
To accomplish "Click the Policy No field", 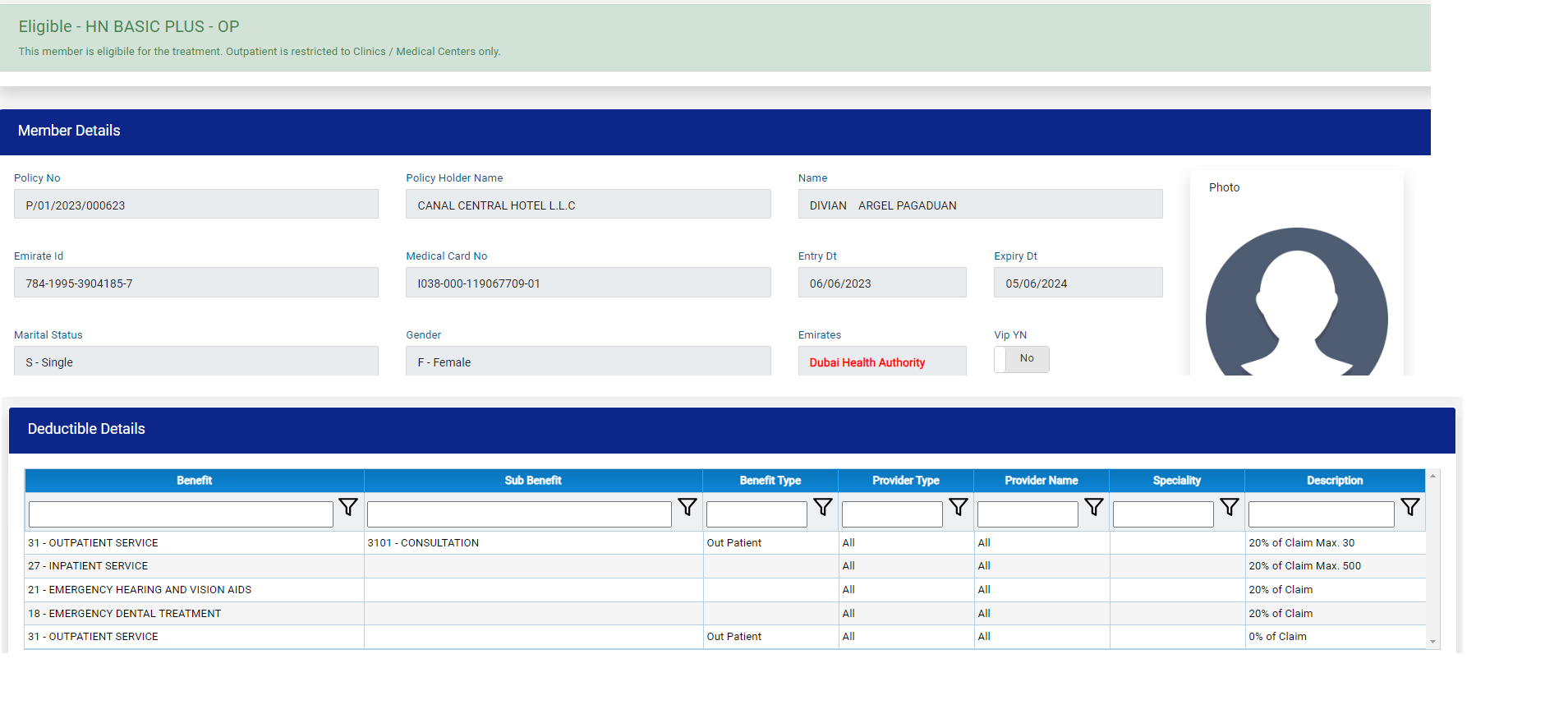I will pyautogui.click(x=195, y=205).
